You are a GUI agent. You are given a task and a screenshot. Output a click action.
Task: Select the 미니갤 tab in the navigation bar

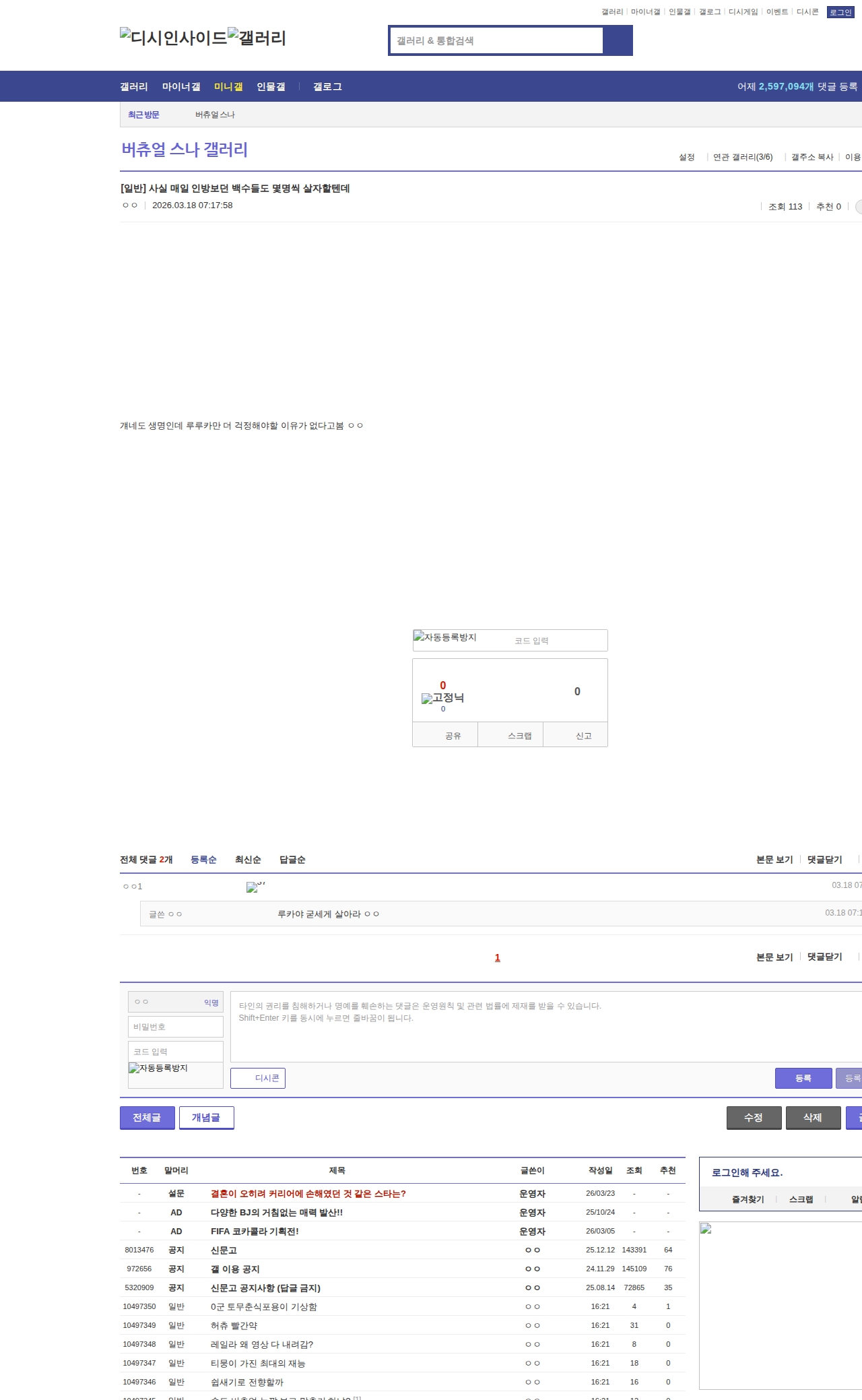tap(228, 86)
